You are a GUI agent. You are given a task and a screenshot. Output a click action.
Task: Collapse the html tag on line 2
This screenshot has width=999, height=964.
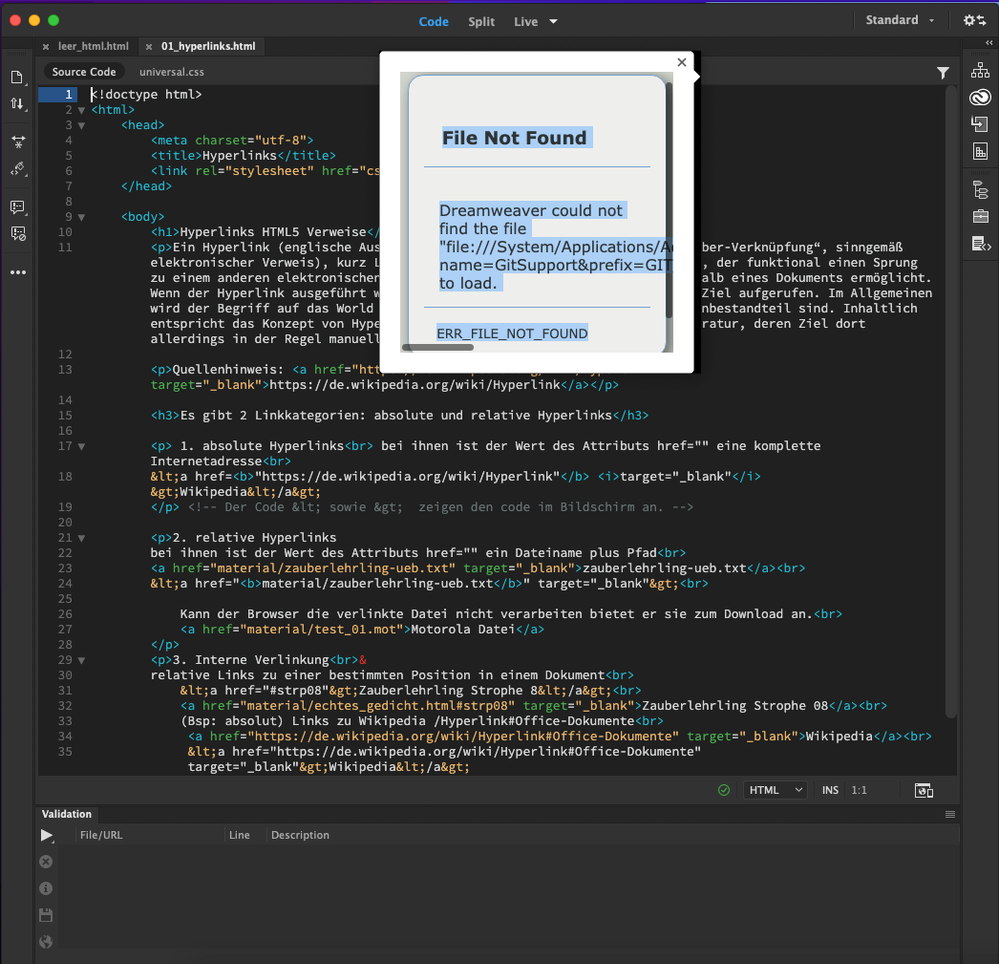[82, 110]
